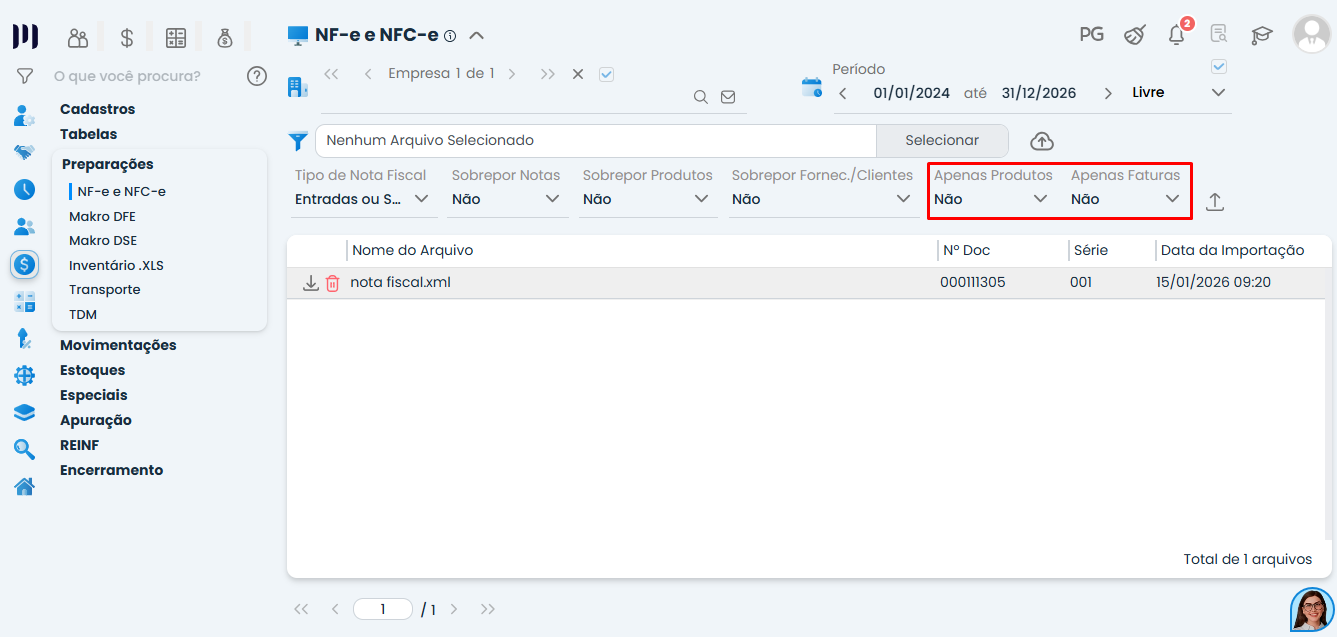Open the help question mark icon

[257, 76]
